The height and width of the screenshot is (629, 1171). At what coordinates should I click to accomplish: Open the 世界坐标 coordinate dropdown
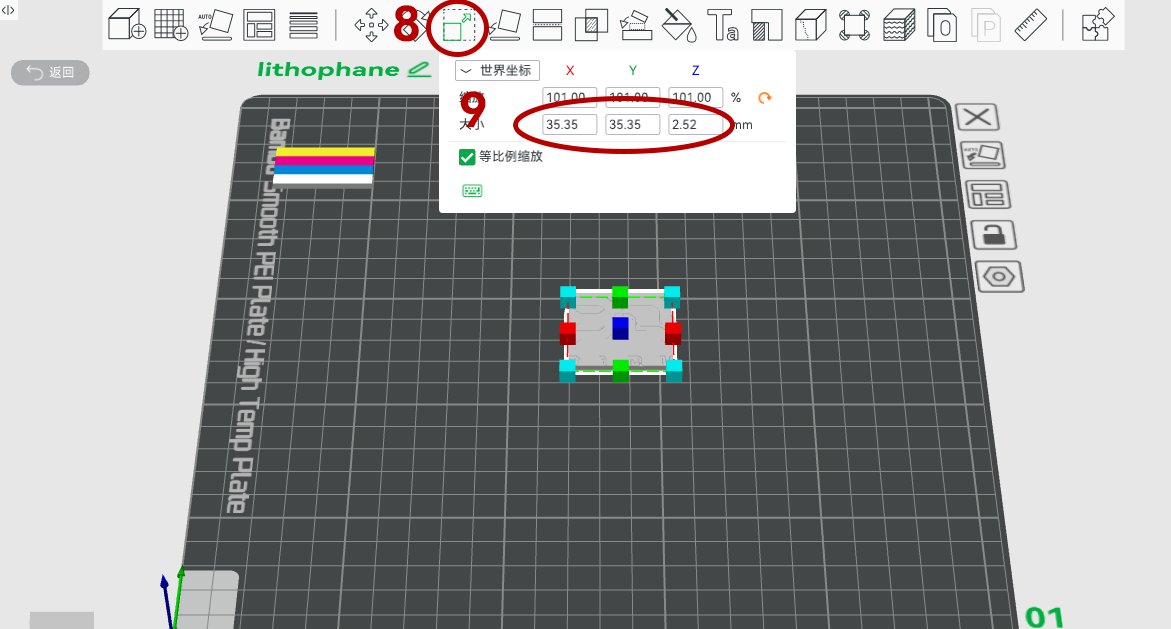[x=497, y=71]
